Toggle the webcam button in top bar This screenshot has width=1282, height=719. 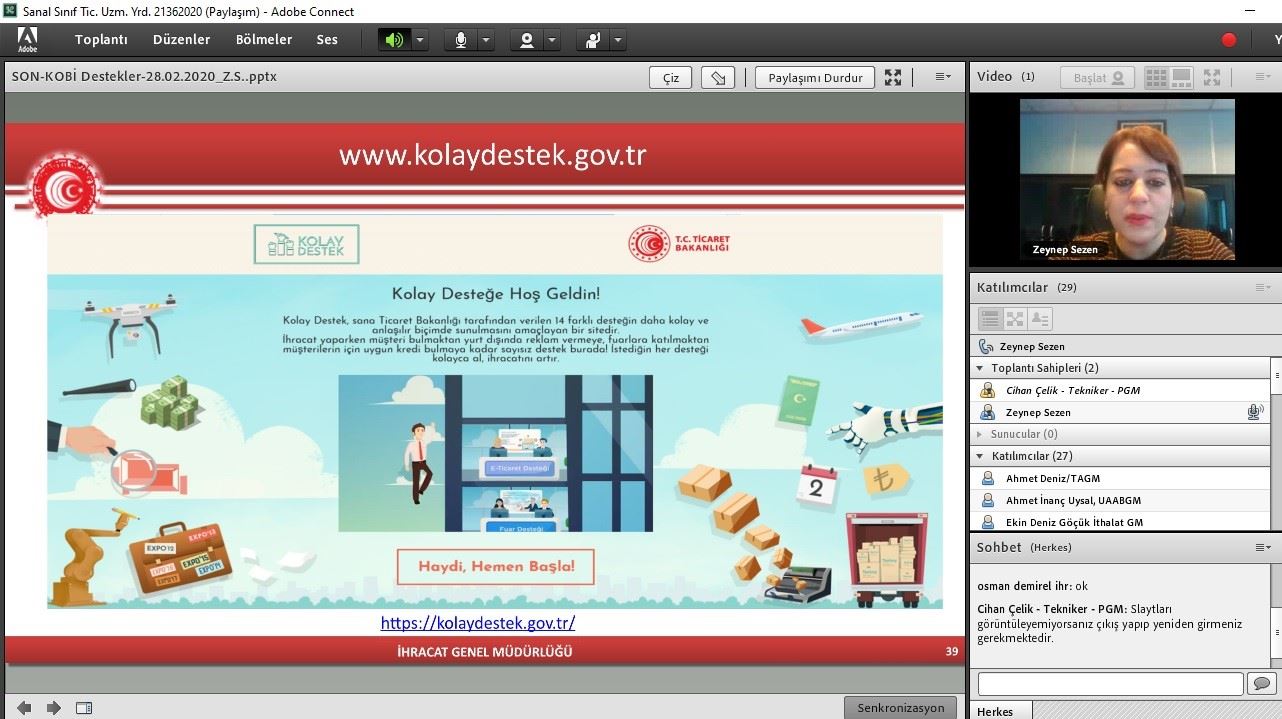(526, 40)
